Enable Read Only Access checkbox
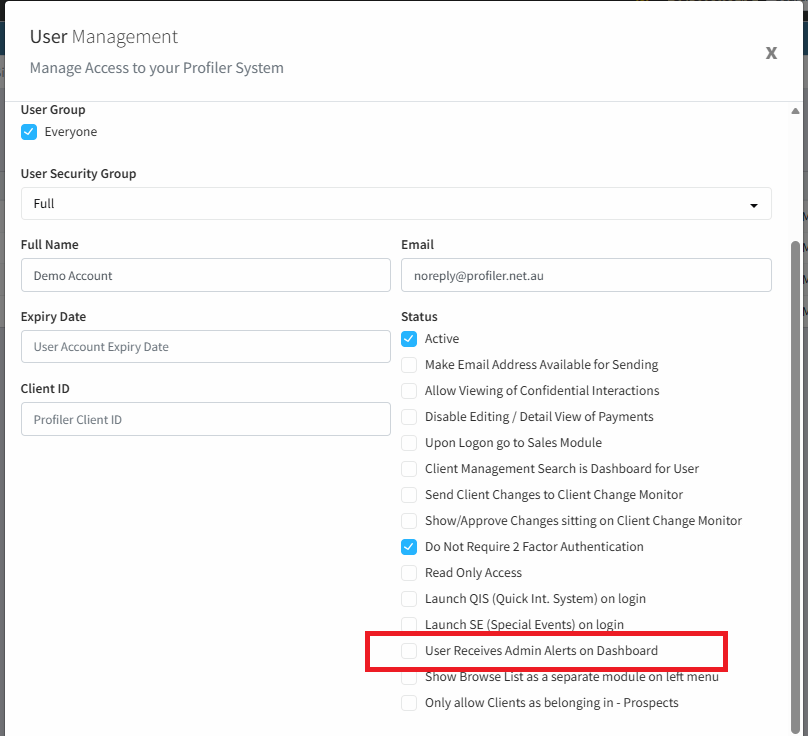The width and height of the screenshot is (808, 736). (x=409, y=573)
